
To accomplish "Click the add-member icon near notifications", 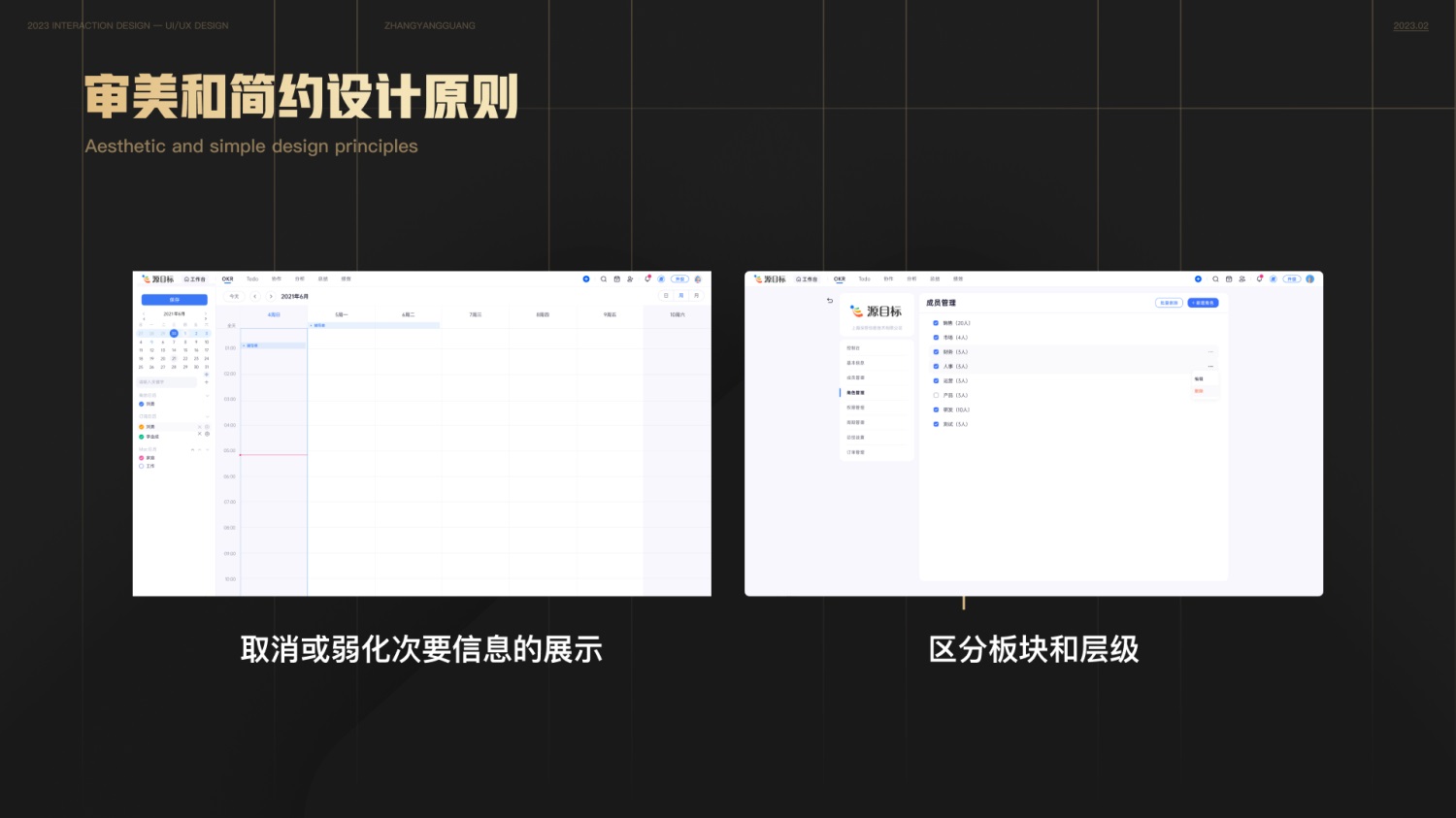I will [631, 278].
